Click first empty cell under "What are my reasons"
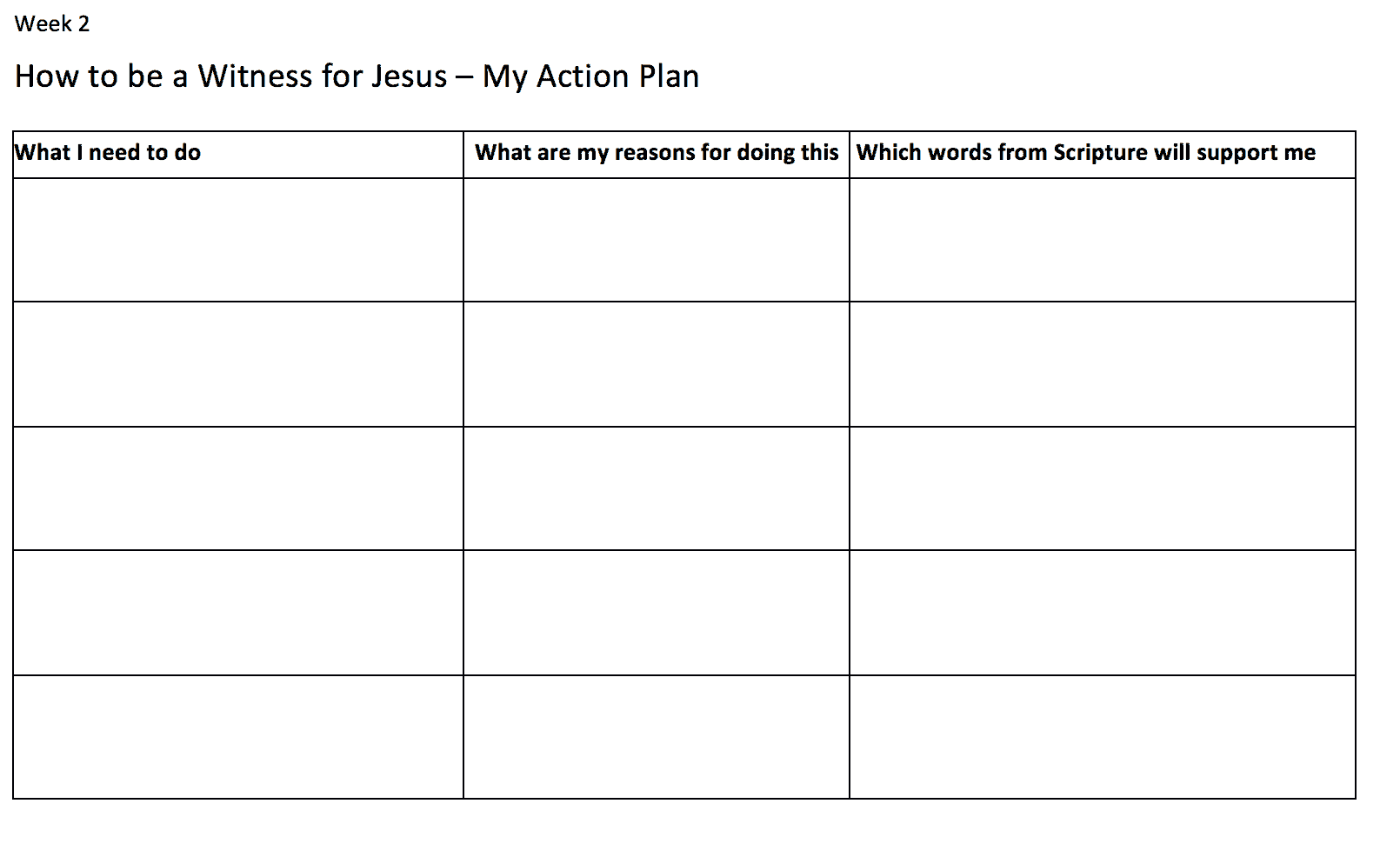1400x850 pixels. pyautogui.click(x=657, y=240)
